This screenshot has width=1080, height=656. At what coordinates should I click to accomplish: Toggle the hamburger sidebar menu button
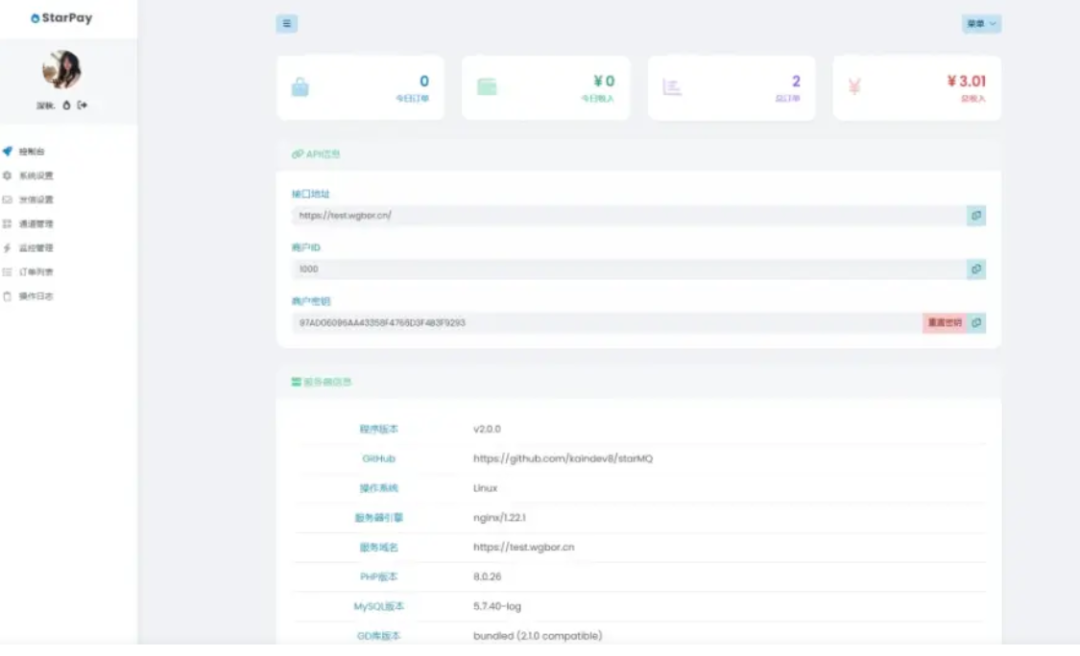[287, 24]
